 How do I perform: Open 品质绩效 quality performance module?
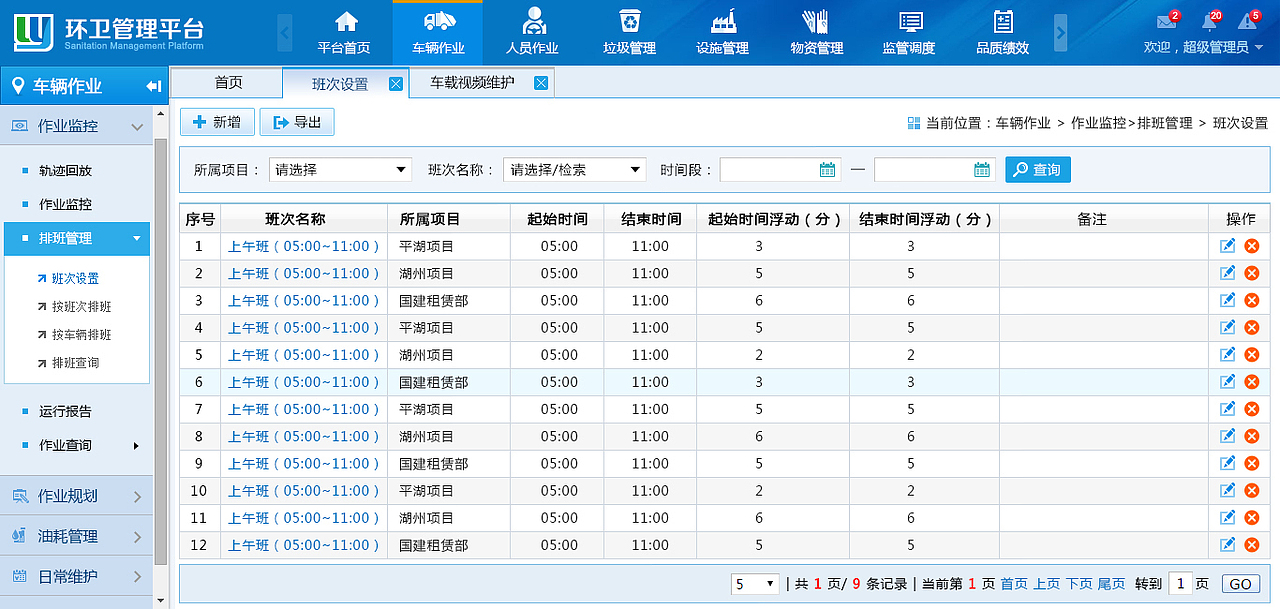click(x=1002, y=33)
